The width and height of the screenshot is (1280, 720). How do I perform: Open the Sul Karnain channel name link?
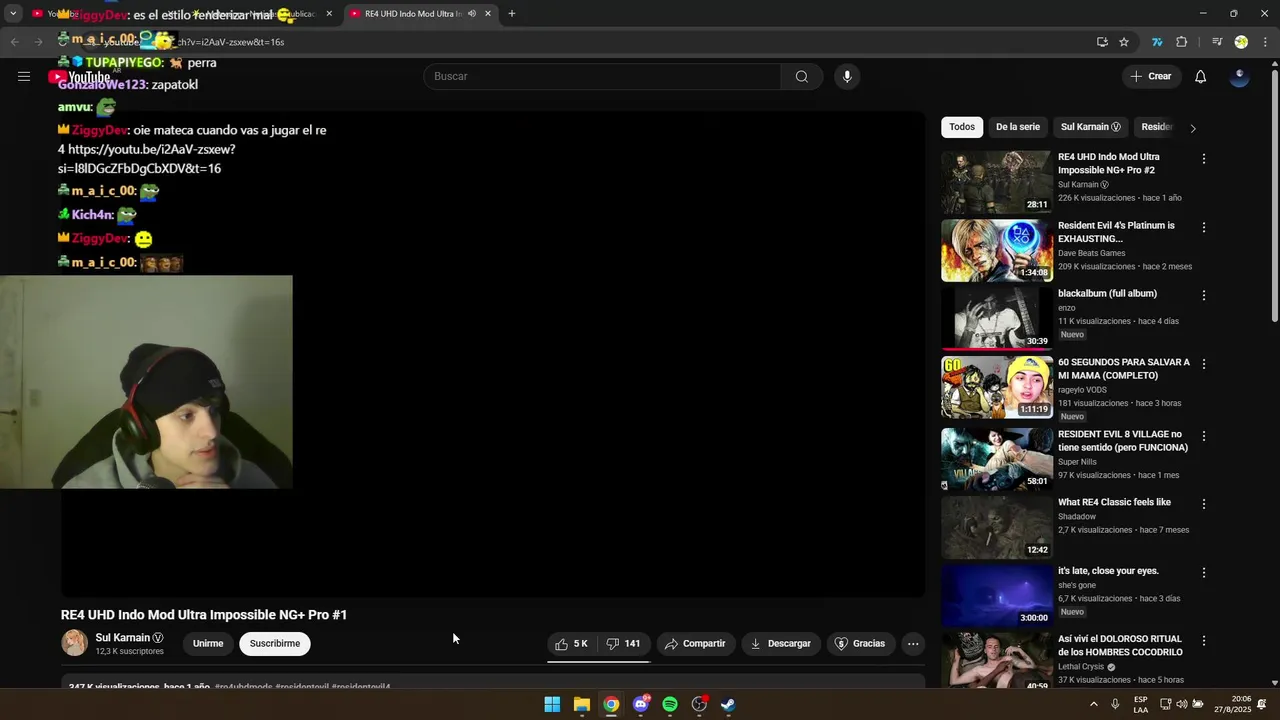click(x=122, y=638)
